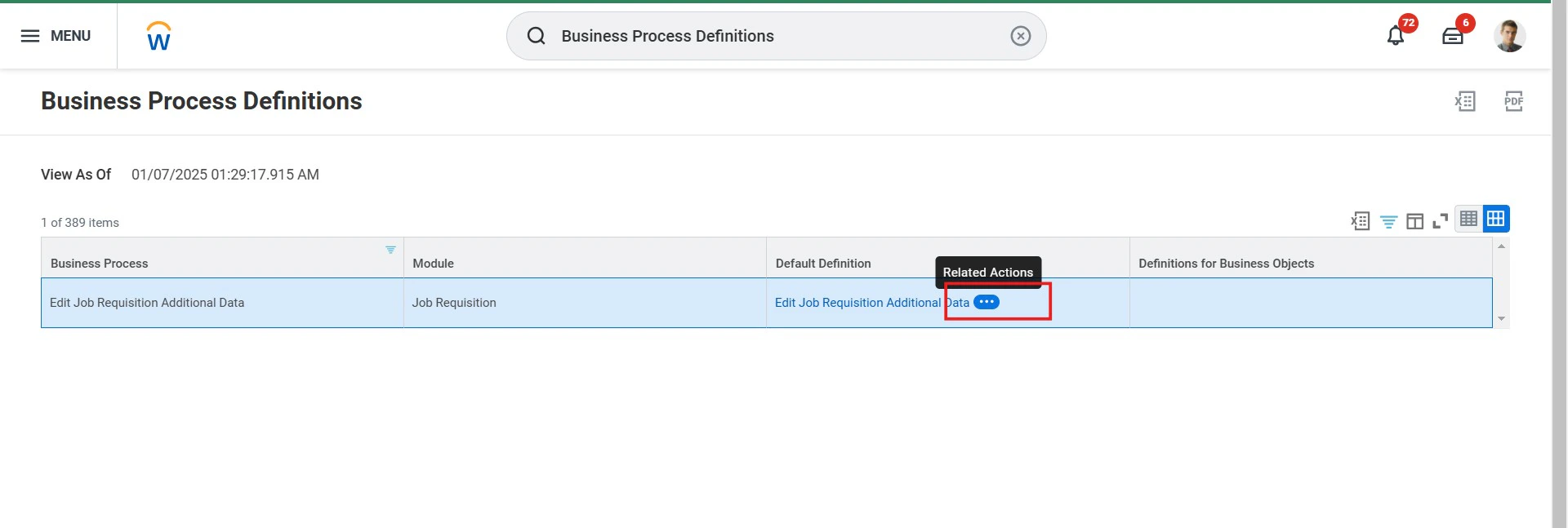Open column chooser icon in table toolbar
This screenshot has width=1568, height=528.
pyautogui.click(x=1415, y=221)
